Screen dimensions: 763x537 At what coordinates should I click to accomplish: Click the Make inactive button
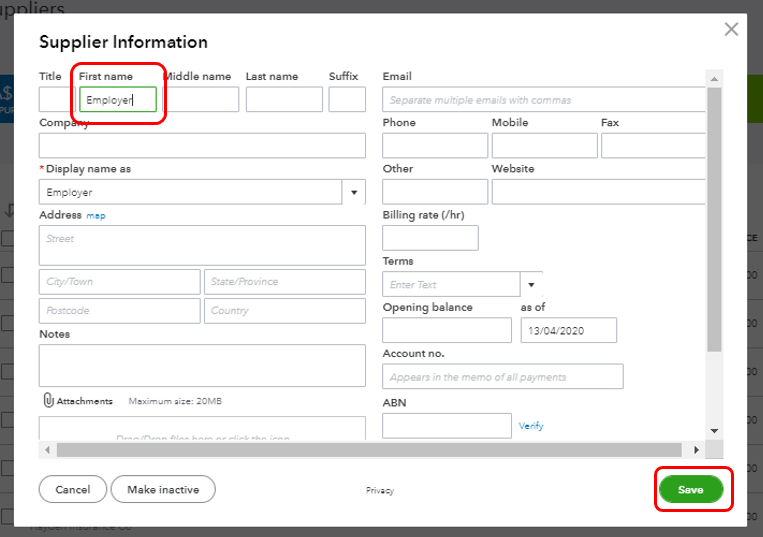163,489
